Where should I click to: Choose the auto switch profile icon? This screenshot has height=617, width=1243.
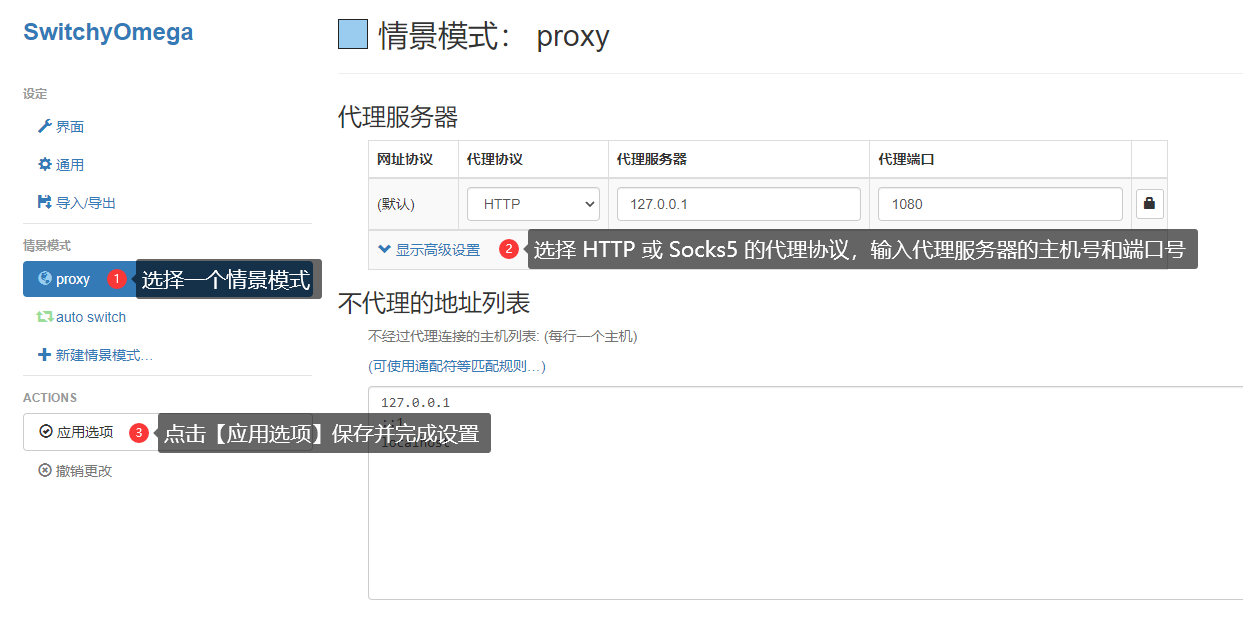(45, 317)
